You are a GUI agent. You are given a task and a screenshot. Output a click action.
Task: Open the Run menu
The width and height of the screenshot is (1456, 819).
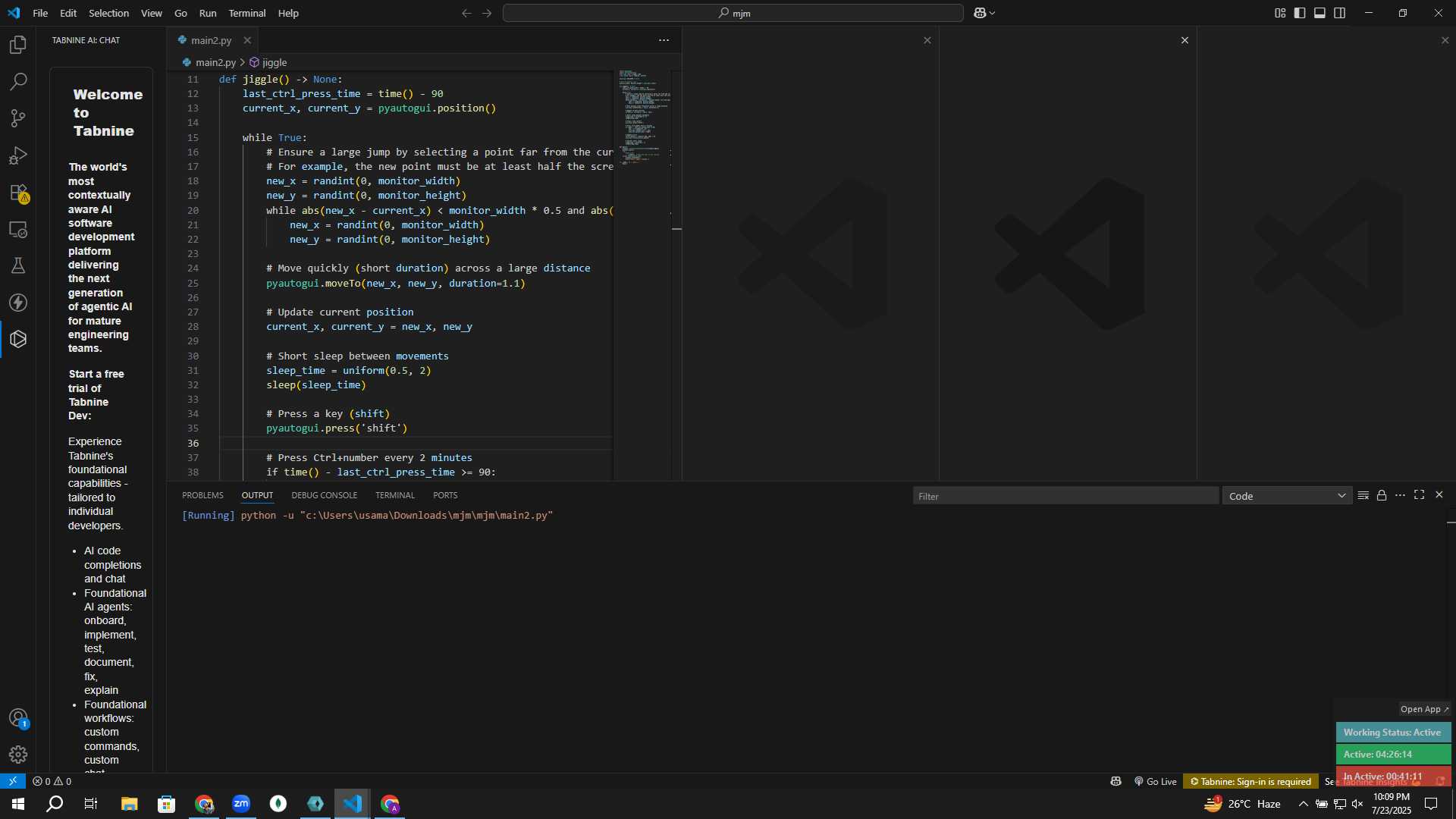click(x=208, y=13)
